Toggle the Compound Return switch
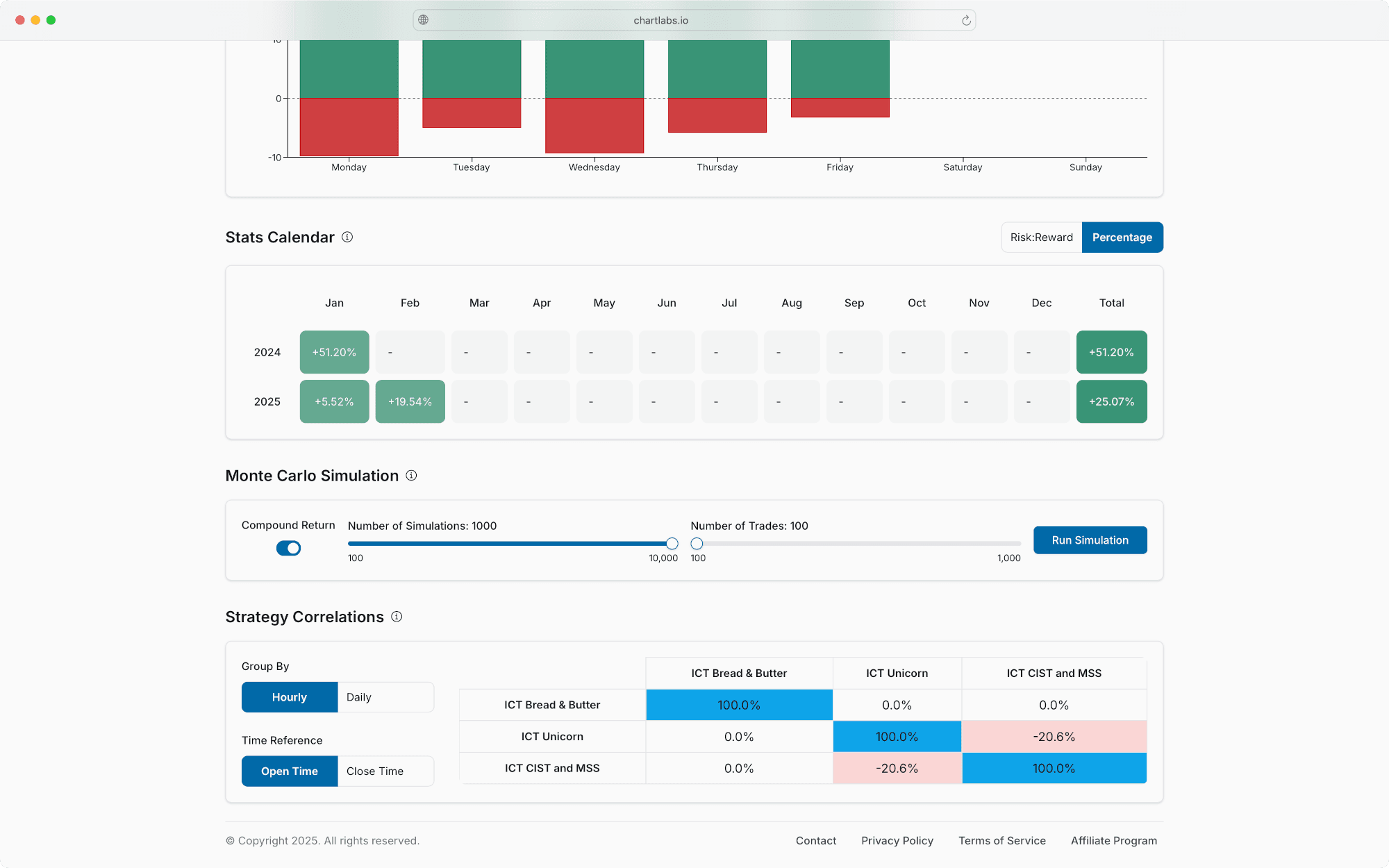 288,549
